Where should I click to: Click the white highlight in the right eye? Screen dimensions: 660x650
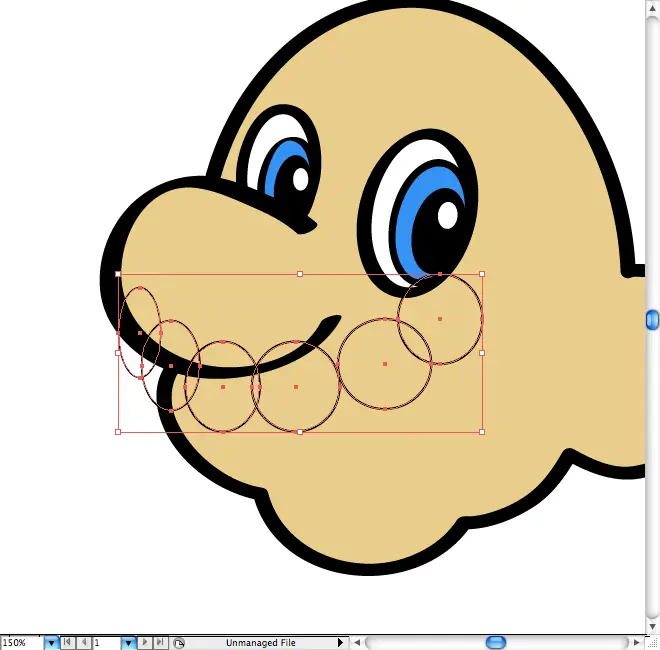[447, 215]
